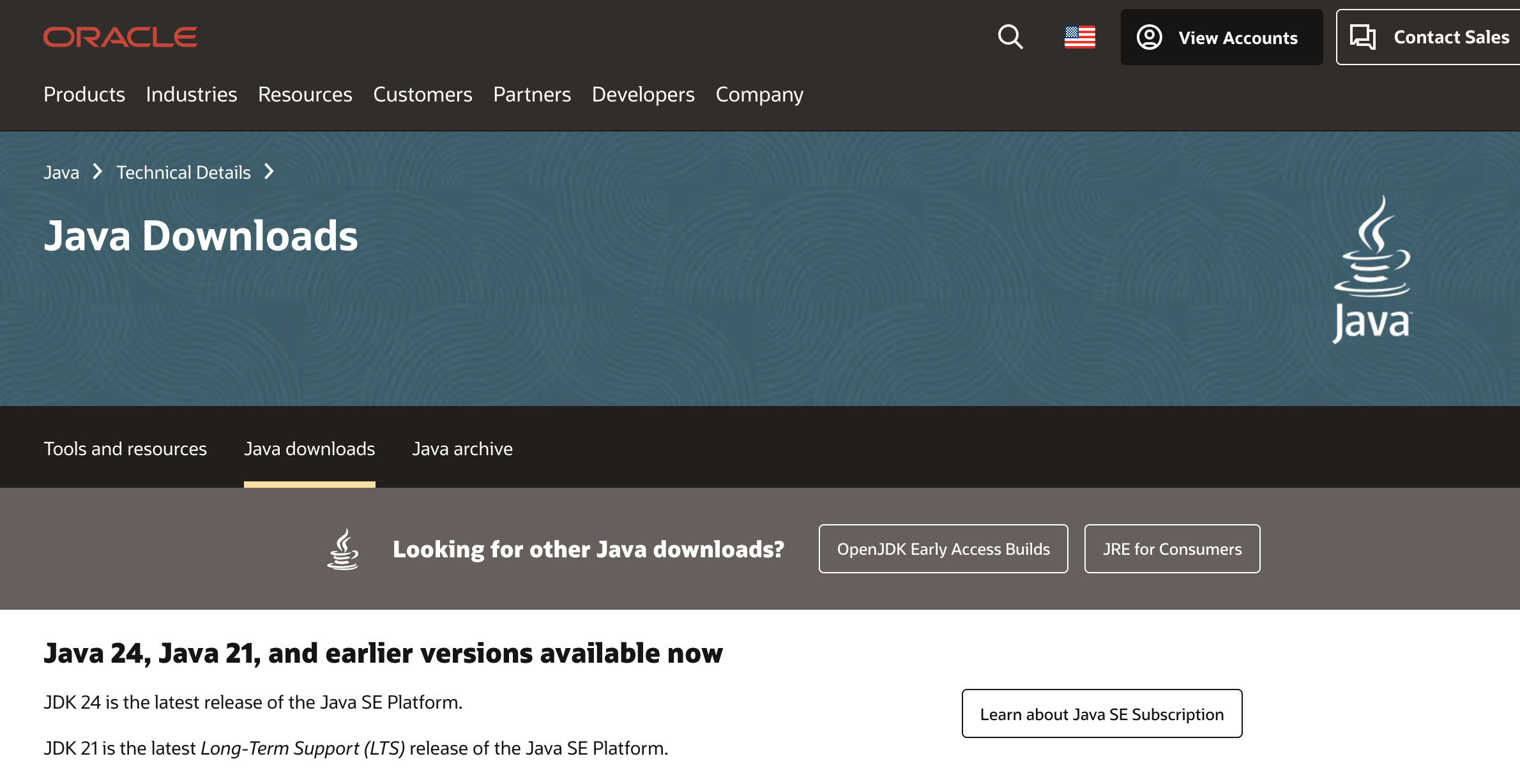The width and height of the screenshot is (1520, 784).
Task: Click JRE for Consumers button
Action: (x=1171, y=549)
